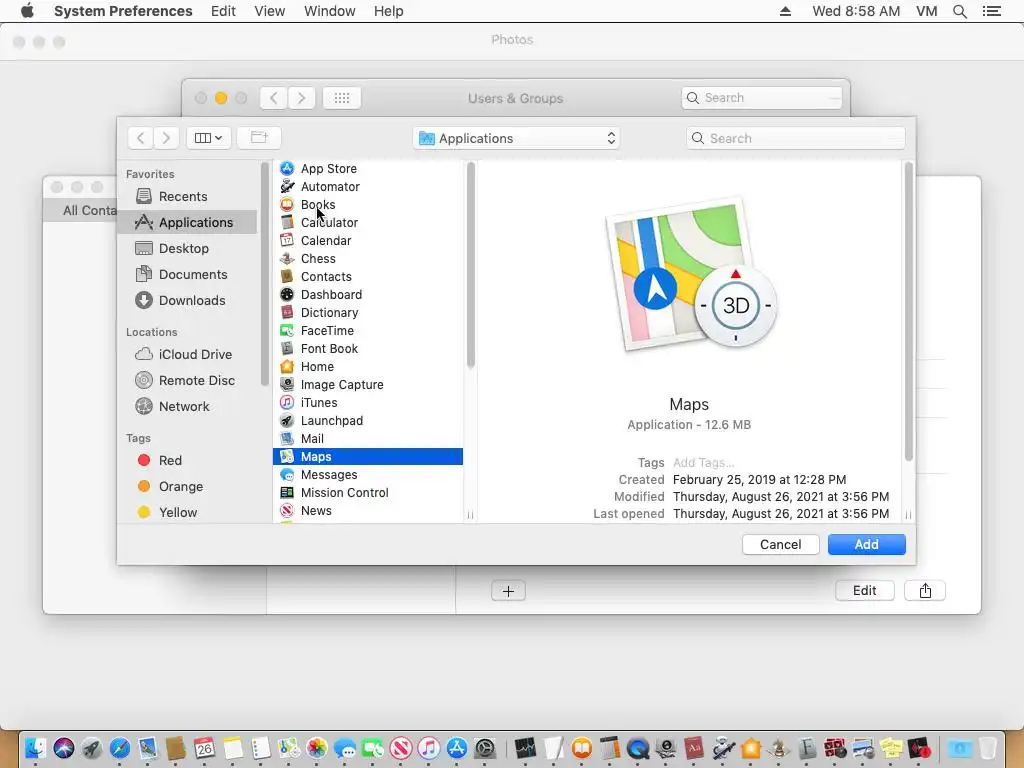Viewport: 1024px width, 768px height.
Task: Open the Edit menu
Action: click(223, 11)
